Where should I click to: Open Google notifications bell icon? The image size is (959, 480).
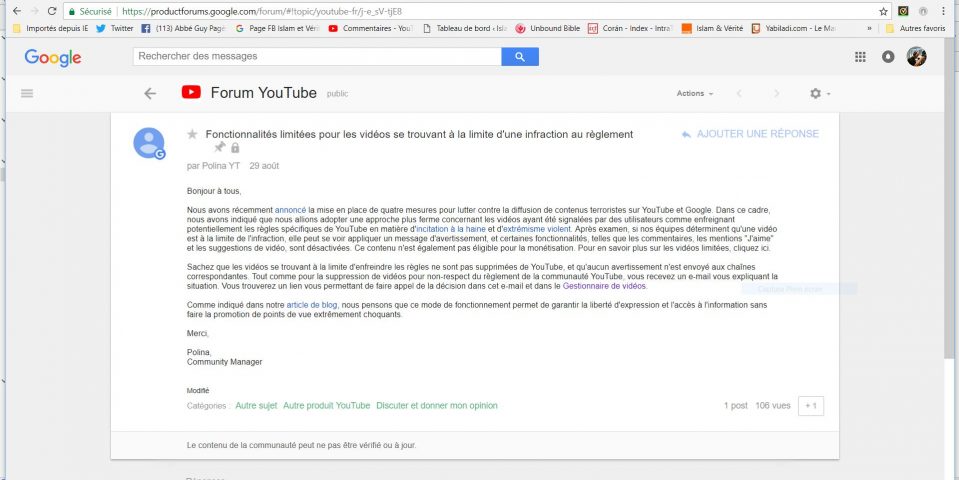pos(888,57)
